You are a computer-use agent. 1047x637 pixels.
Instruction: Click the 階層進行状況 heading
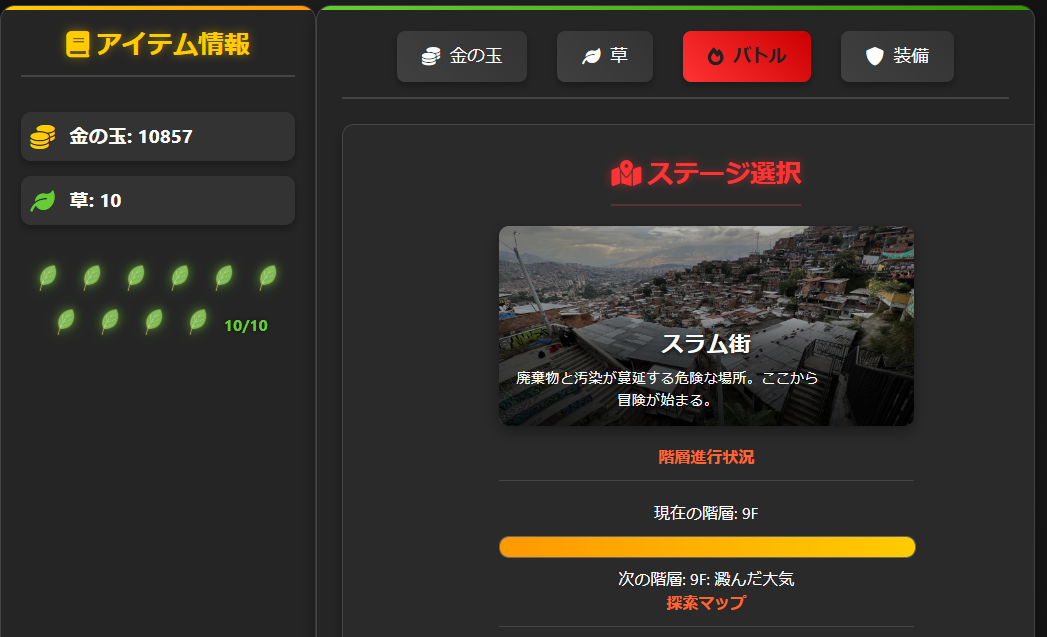coord(706,457)
